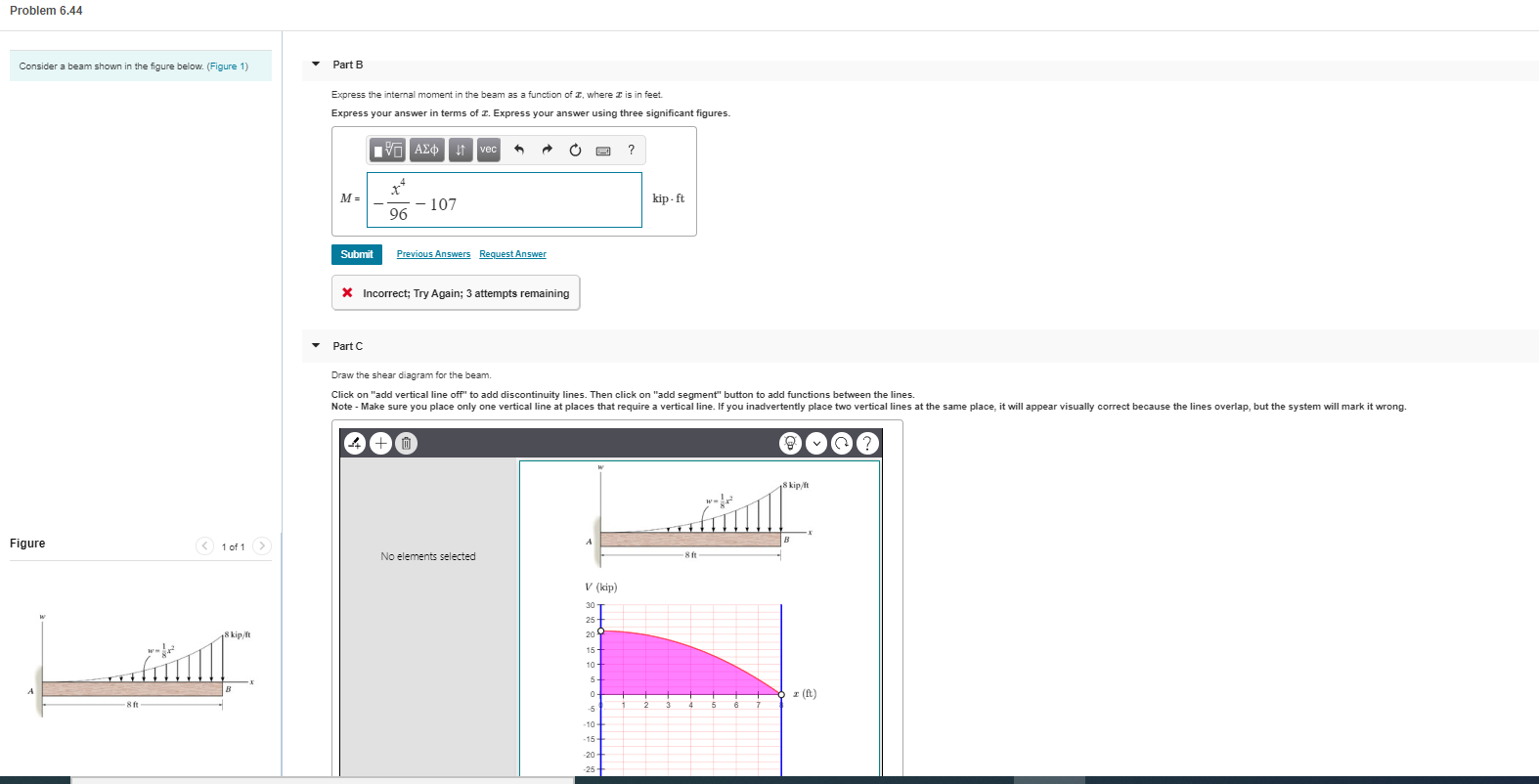Screen dimensions: 1539x784
Task: Go to the previous figure
Action: coord(204,546)
